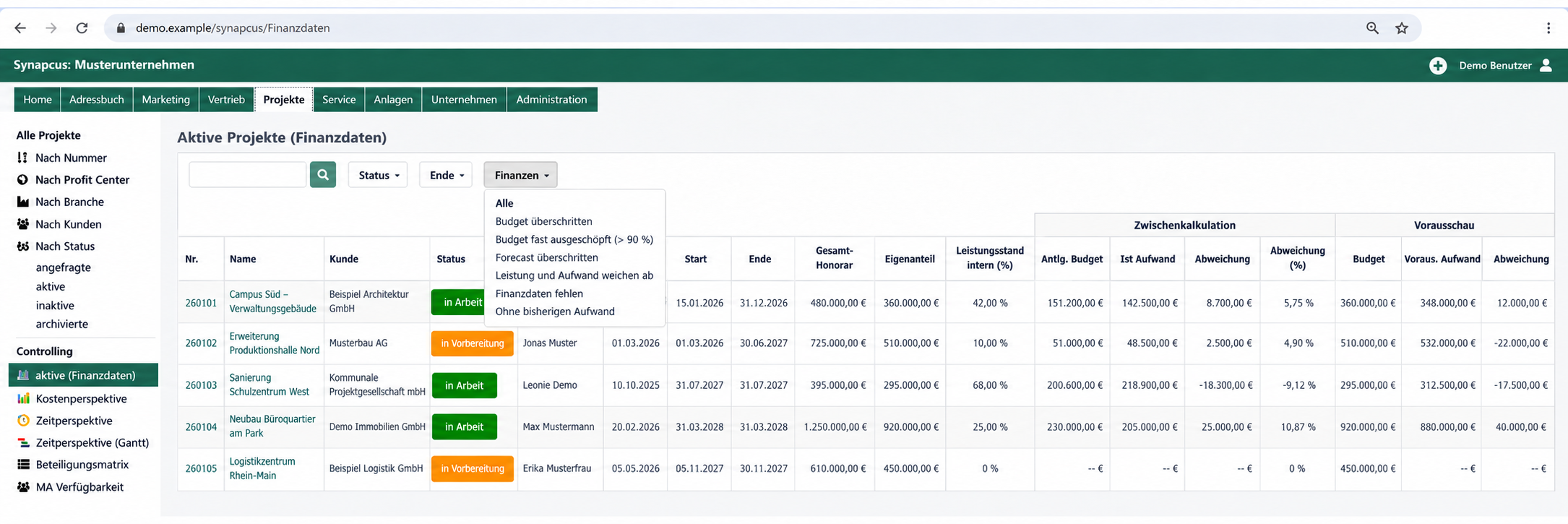
Task: Collapse the Finanzen filter dropdown
Action: point(520,175)
